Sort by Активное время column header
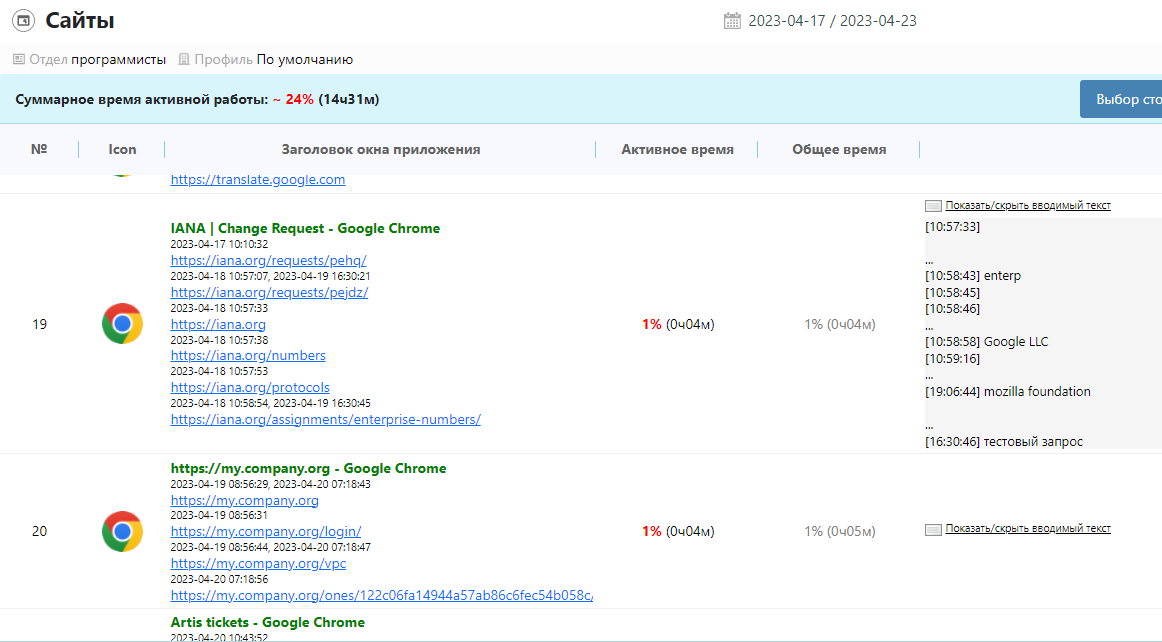Screen dimensions: 1162x642 pyautogui.click(x=677, y=149)
